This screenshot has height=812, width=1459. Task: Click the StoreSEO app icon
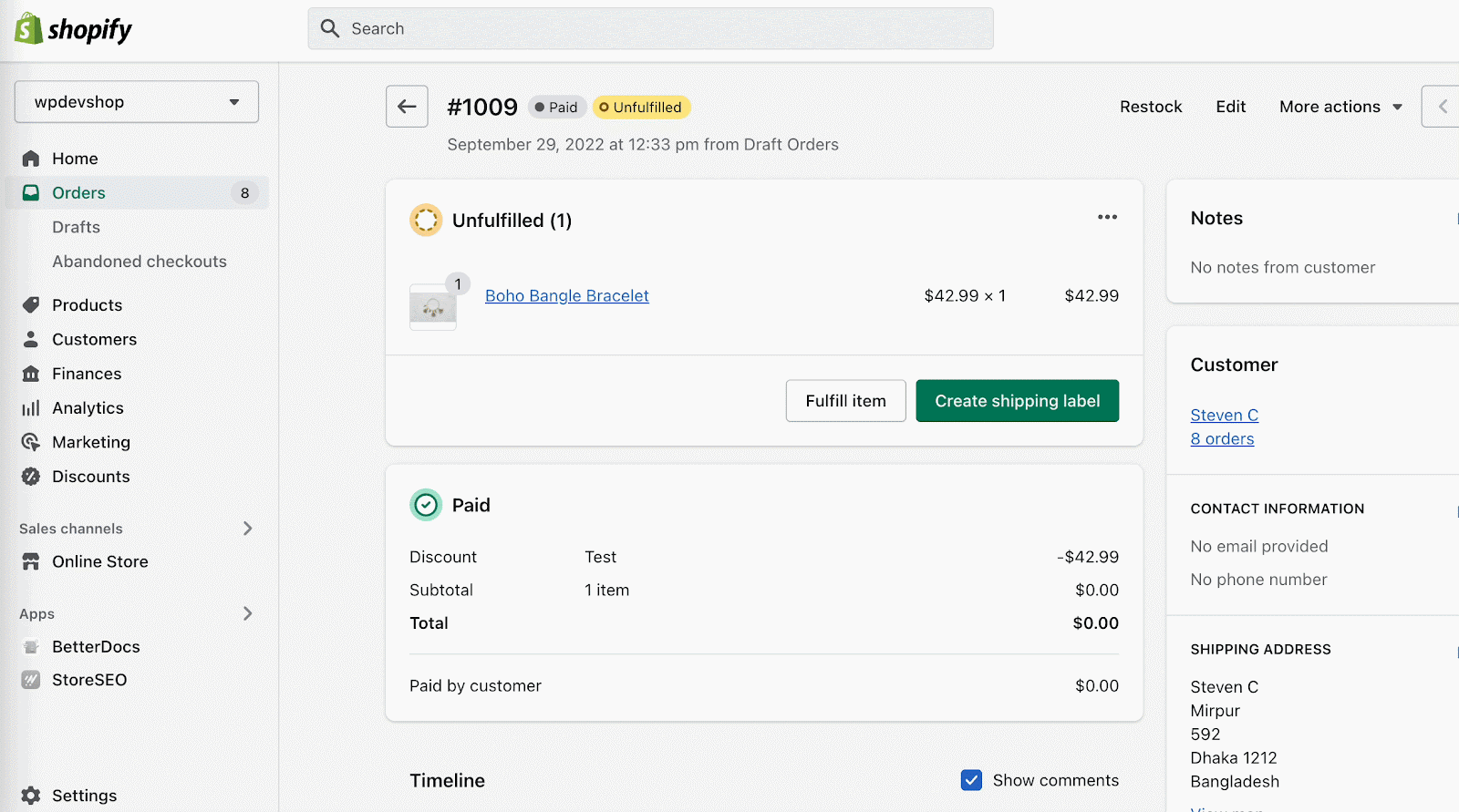[31, 680]
